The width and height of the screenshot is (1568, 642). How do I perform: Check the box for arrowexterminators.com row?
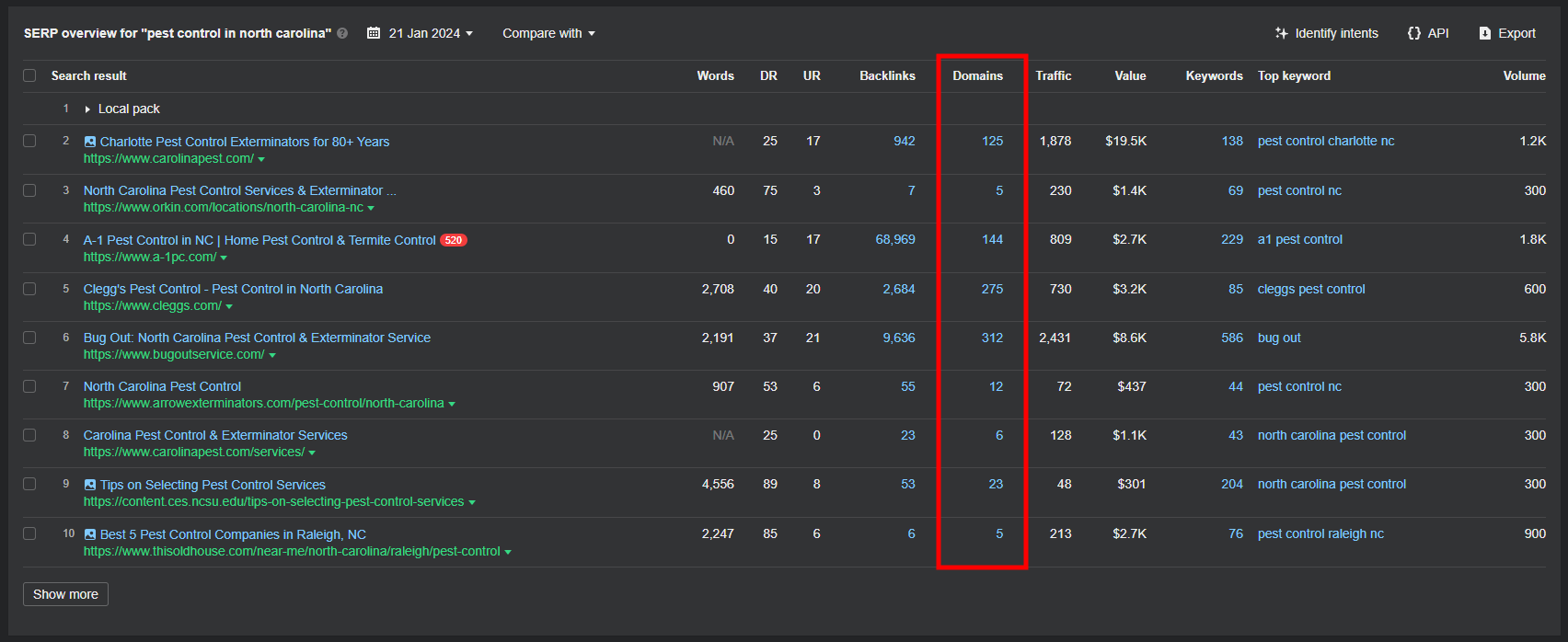click(x=29, y=386)
